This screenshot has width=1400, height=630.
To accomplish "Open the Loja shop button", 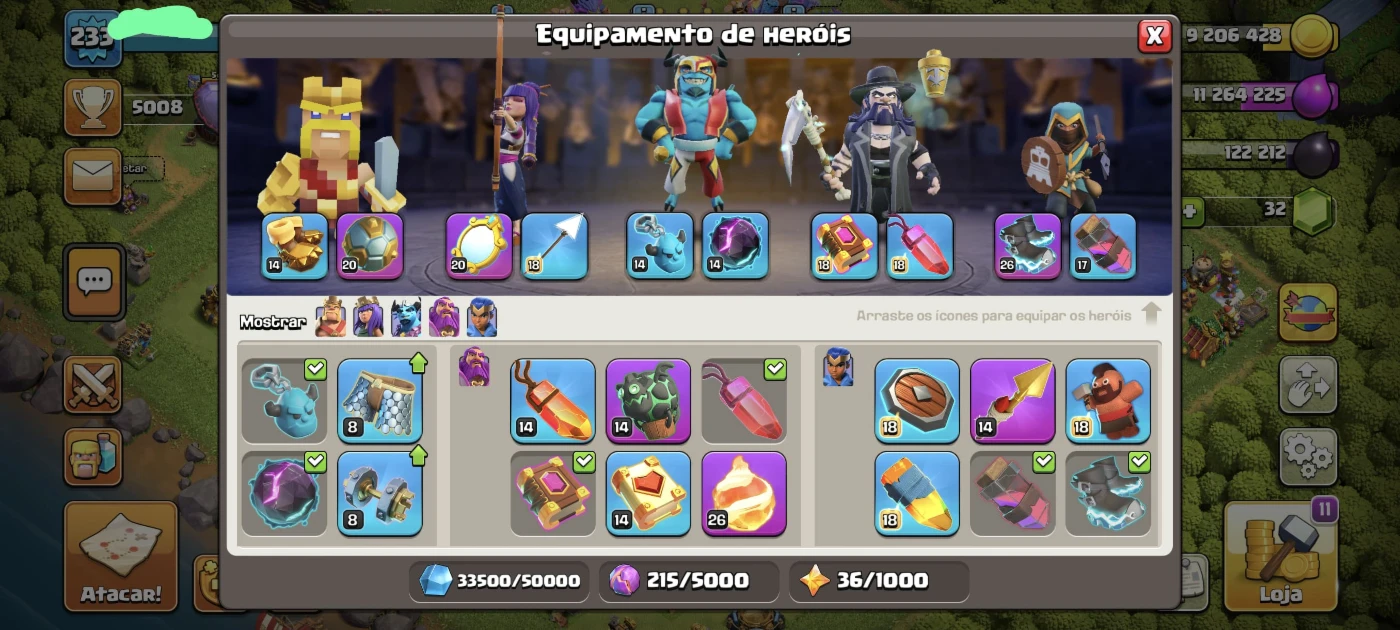I will (x=1281, y=555).
